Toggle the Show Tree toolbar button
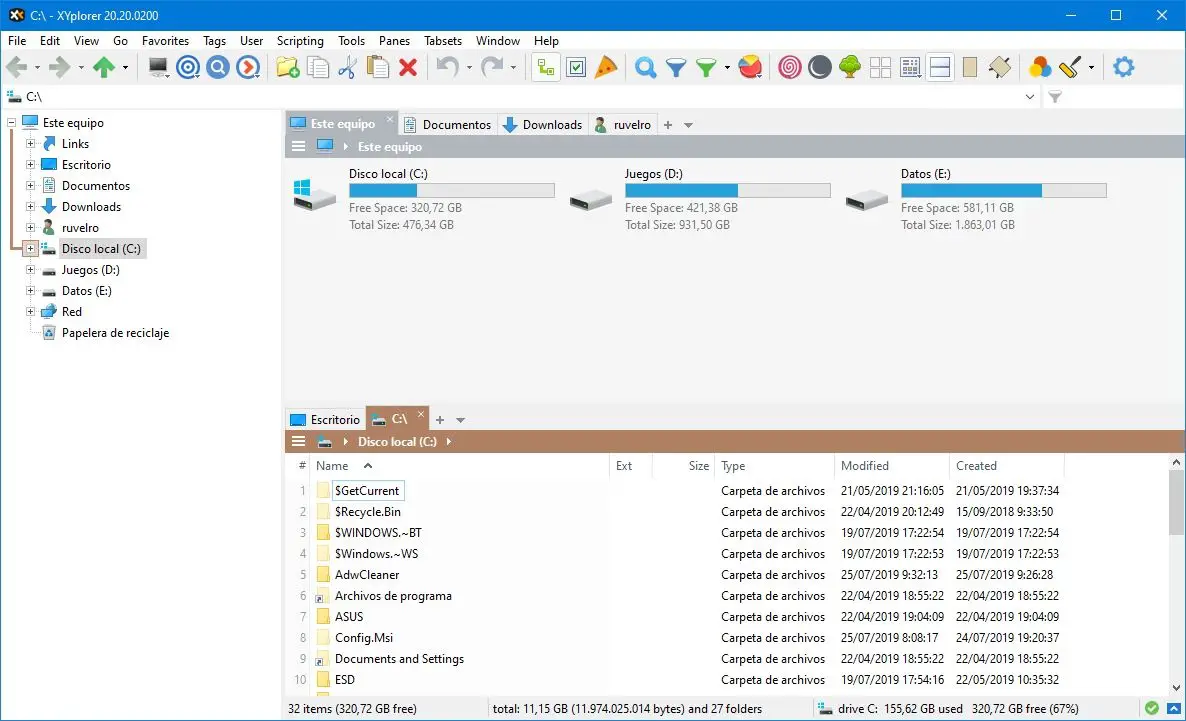1186x721 pixels. (545, 67)
